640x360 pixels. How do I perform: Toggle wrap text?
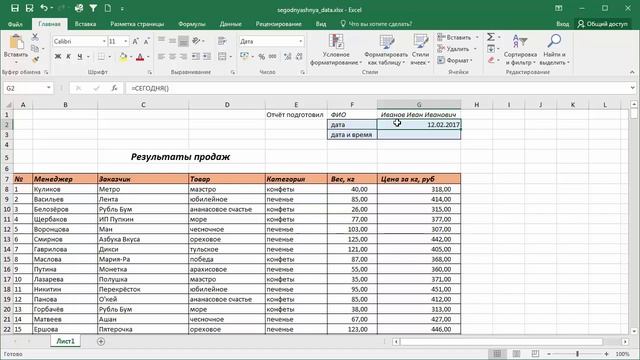222,41
